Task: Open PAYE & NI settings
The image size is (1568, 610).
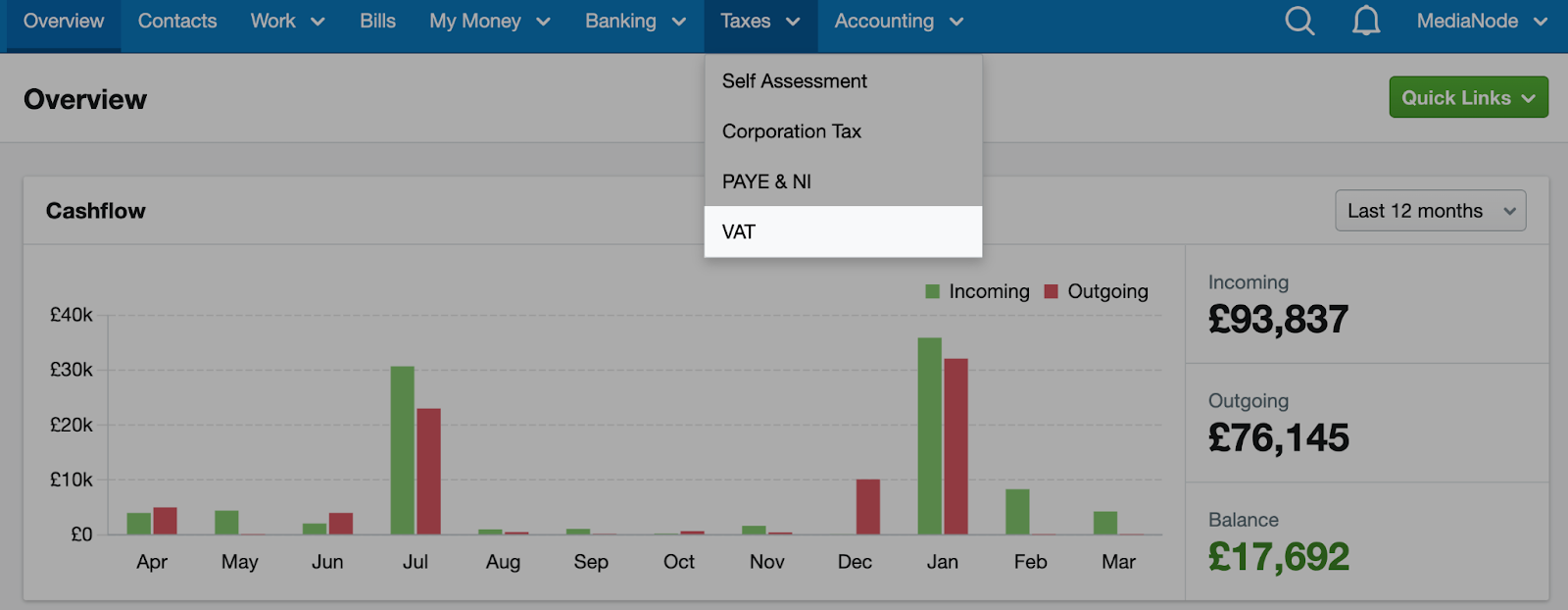Action: tap(765, 180)
